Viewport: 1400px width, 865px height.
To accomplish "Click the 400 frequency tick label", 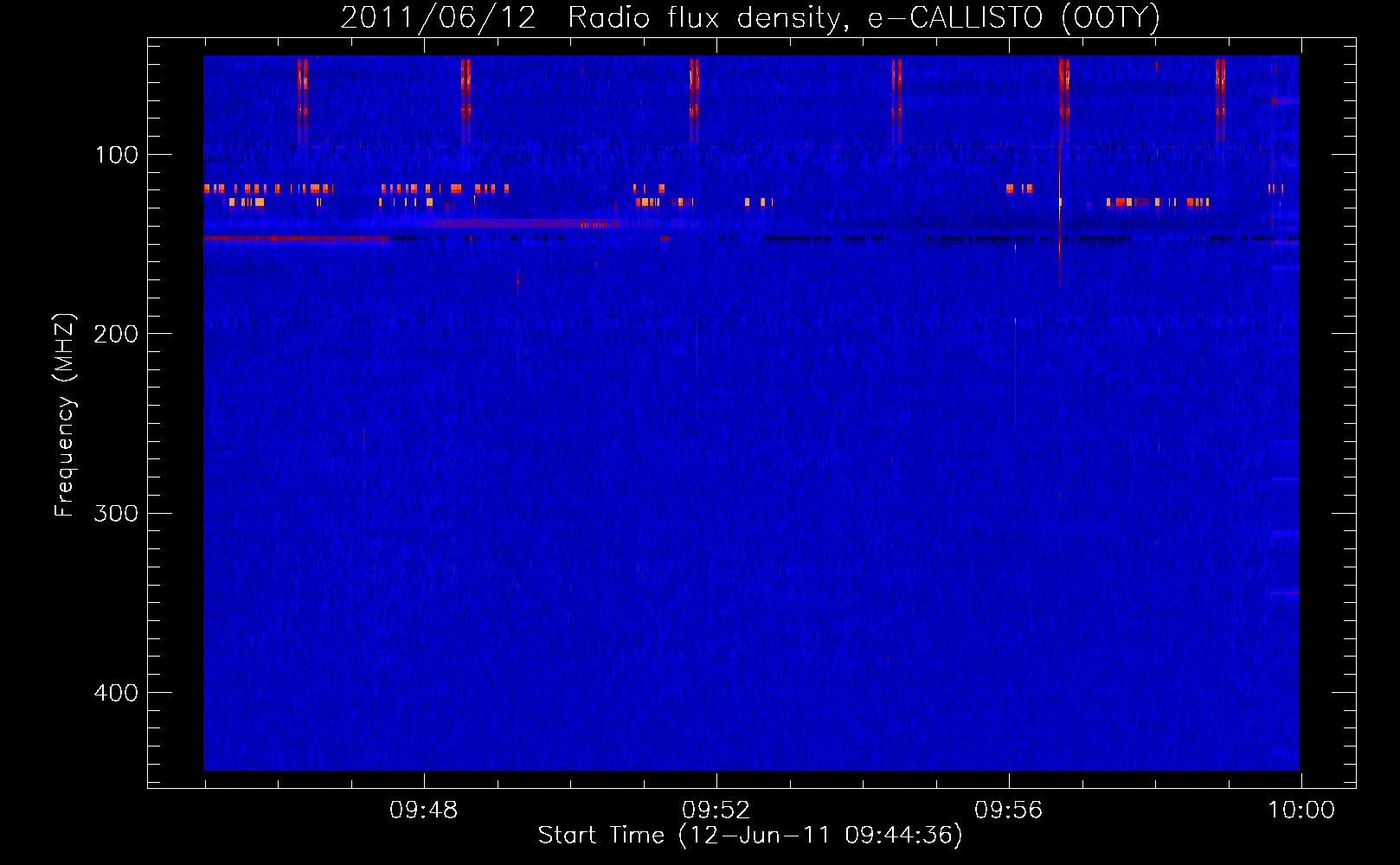I will [116, 693].
